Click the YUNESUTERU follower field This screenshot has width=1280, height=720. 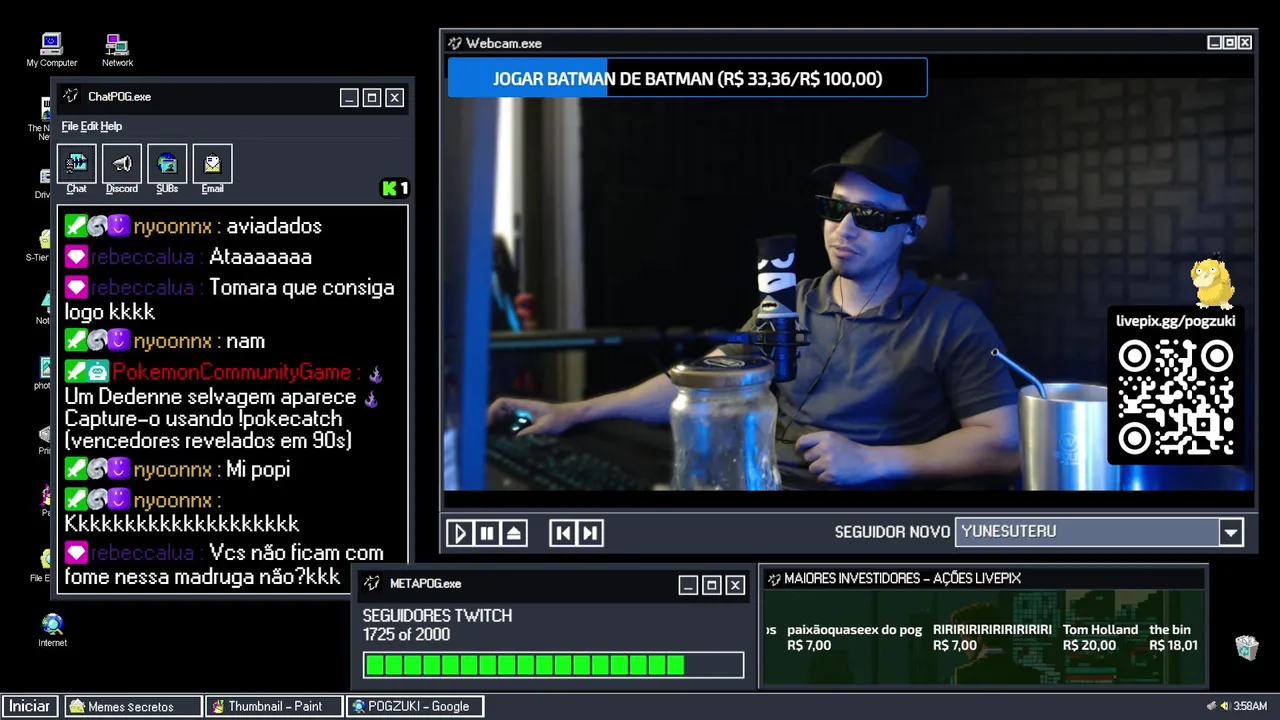pyautogui.click(x=1087, y=532)
